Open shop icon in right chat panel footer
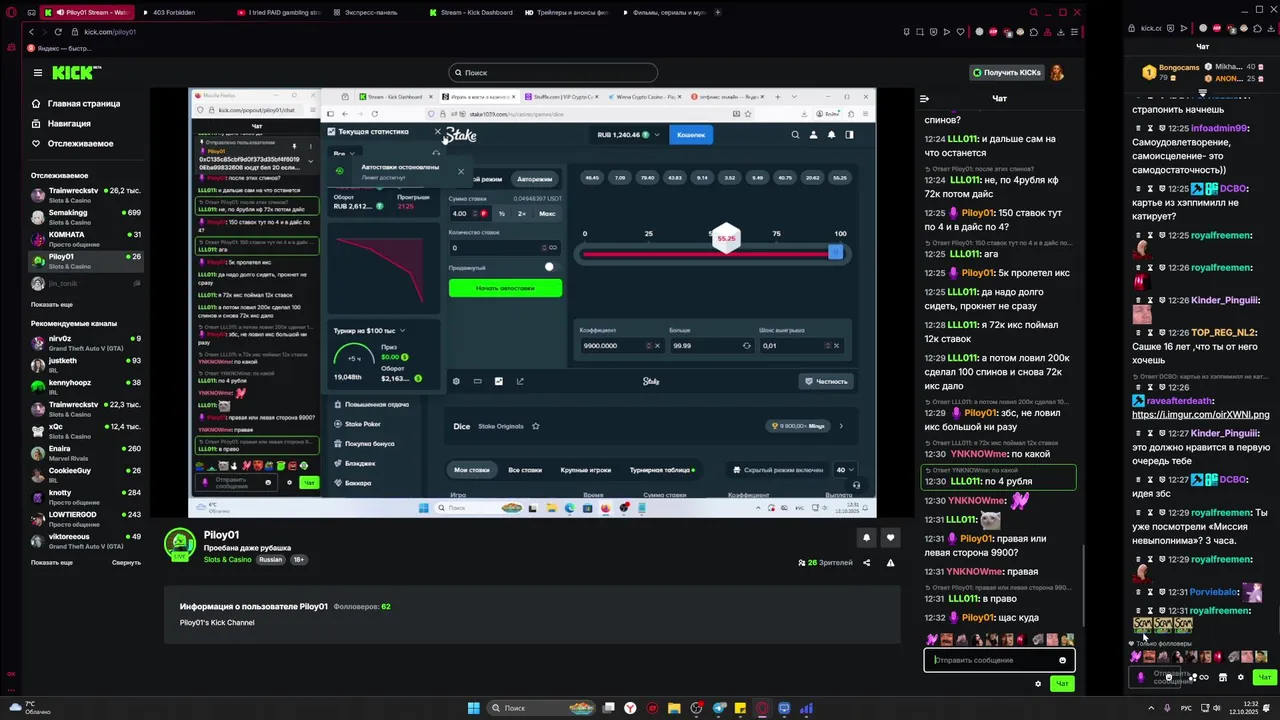This screenshot has height=720, width=1280. pos(1222,677)
